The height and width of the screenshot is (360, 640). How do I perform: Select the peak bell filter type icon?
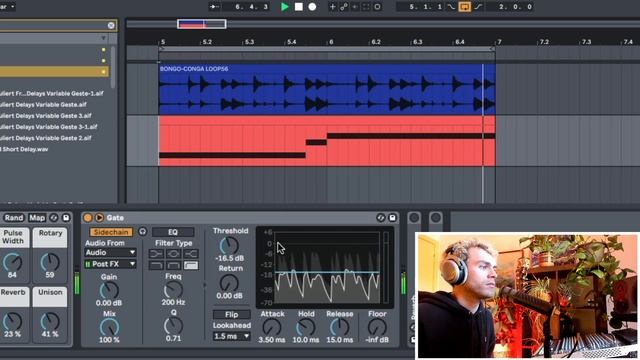(x=173, y=253)
